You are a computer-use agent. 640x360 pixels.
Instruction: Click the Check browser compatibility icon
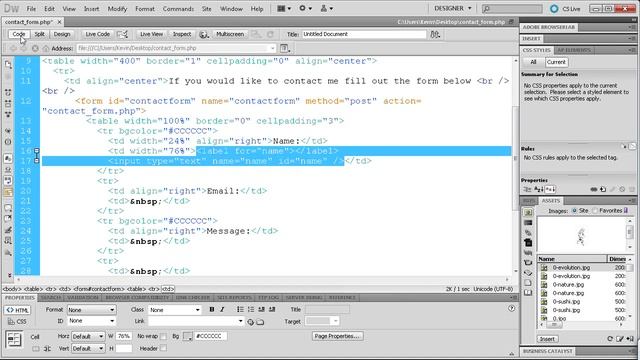tap(123, 34)
